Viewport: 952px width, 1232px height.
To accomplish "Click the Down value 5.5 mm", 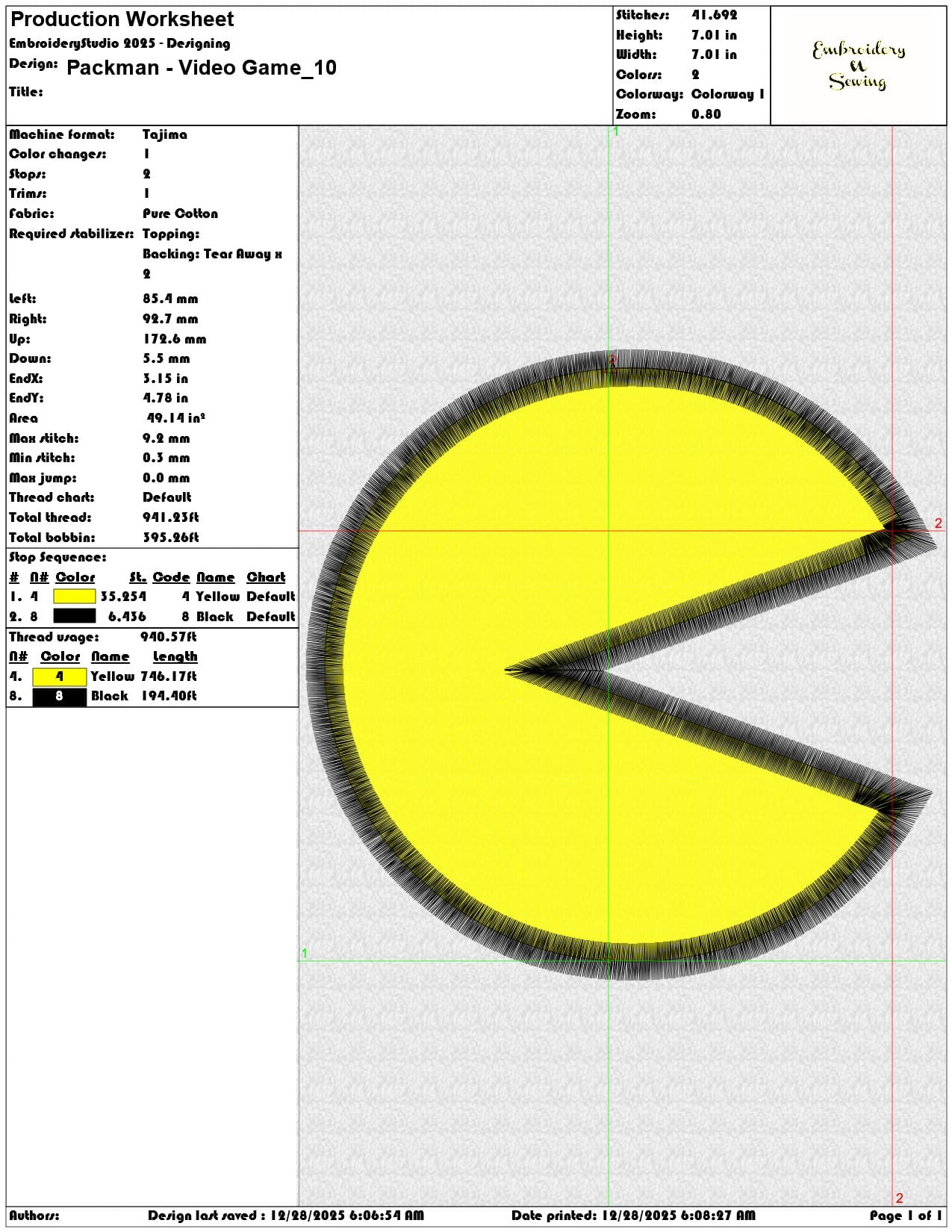I will 167,358.
